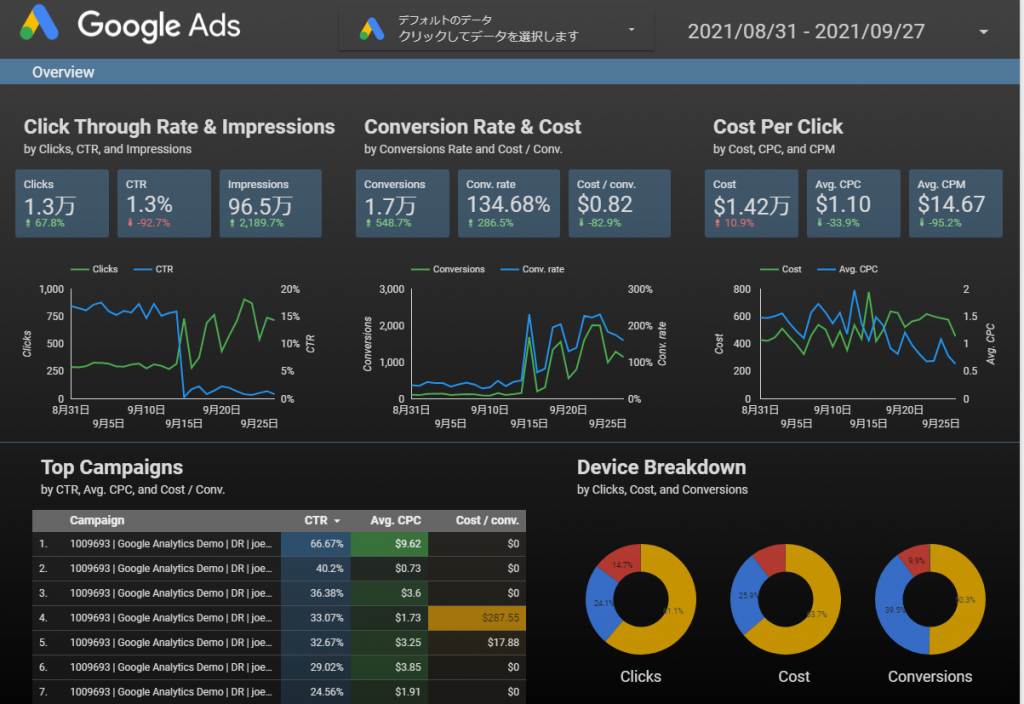The width and height of the screenshot is (1024, 704).
Task: Click the $0.73 Avg. CPC cell
Action: [x=389, y=569]
